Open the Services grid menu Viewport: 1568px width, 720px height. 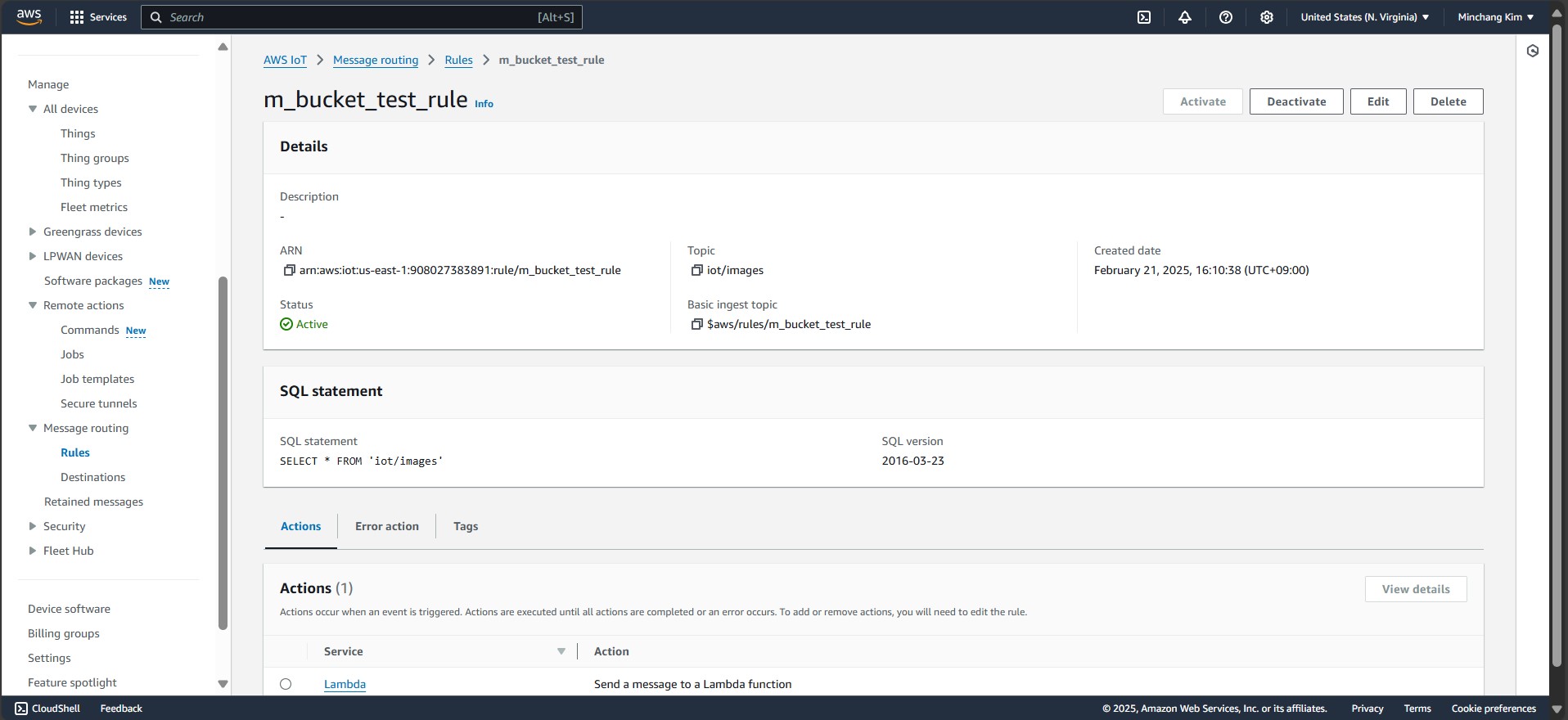(98, 17)
